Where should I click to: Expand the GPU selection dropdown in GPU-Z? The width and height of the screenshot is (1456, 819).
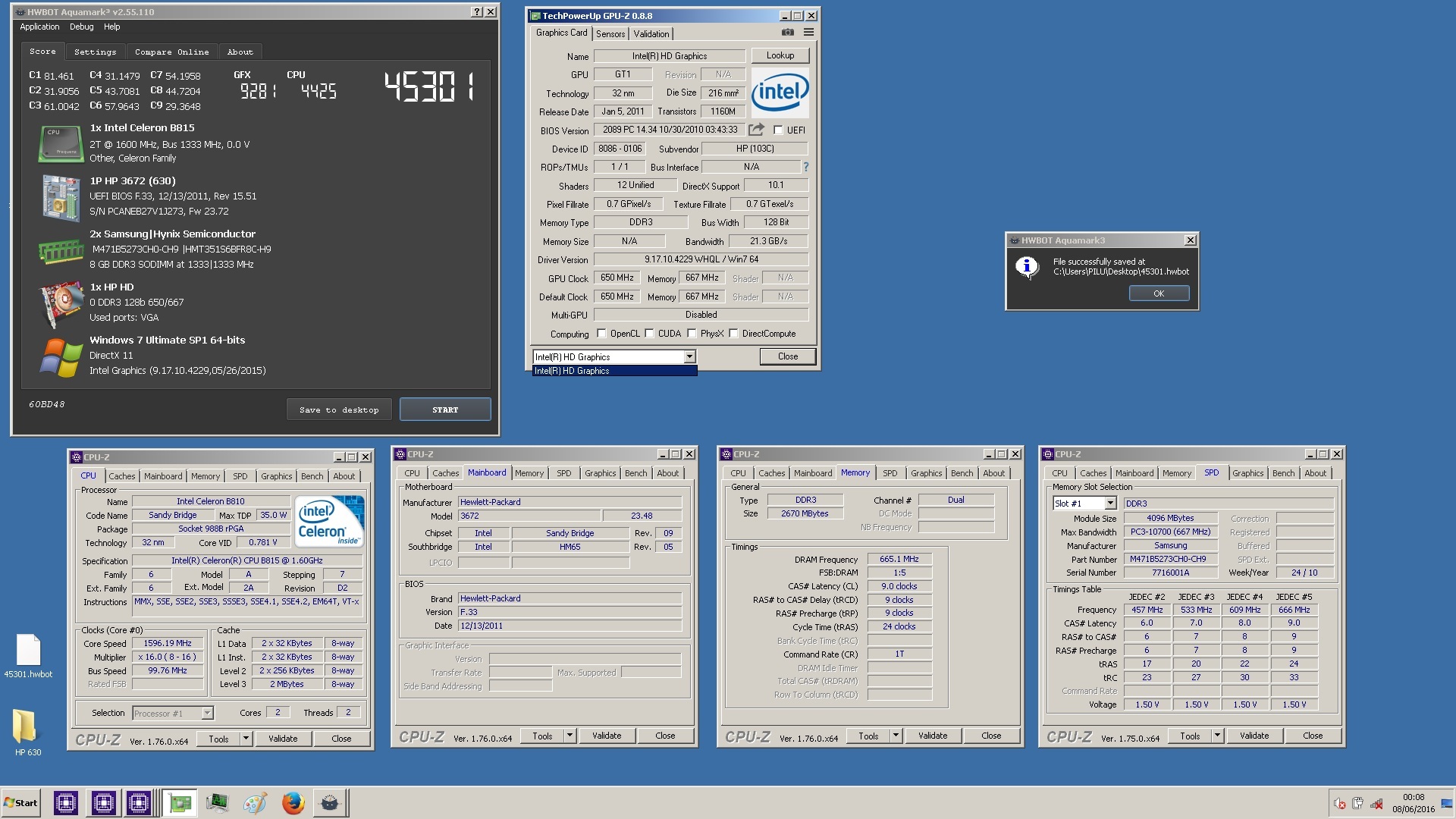point(689,356)
